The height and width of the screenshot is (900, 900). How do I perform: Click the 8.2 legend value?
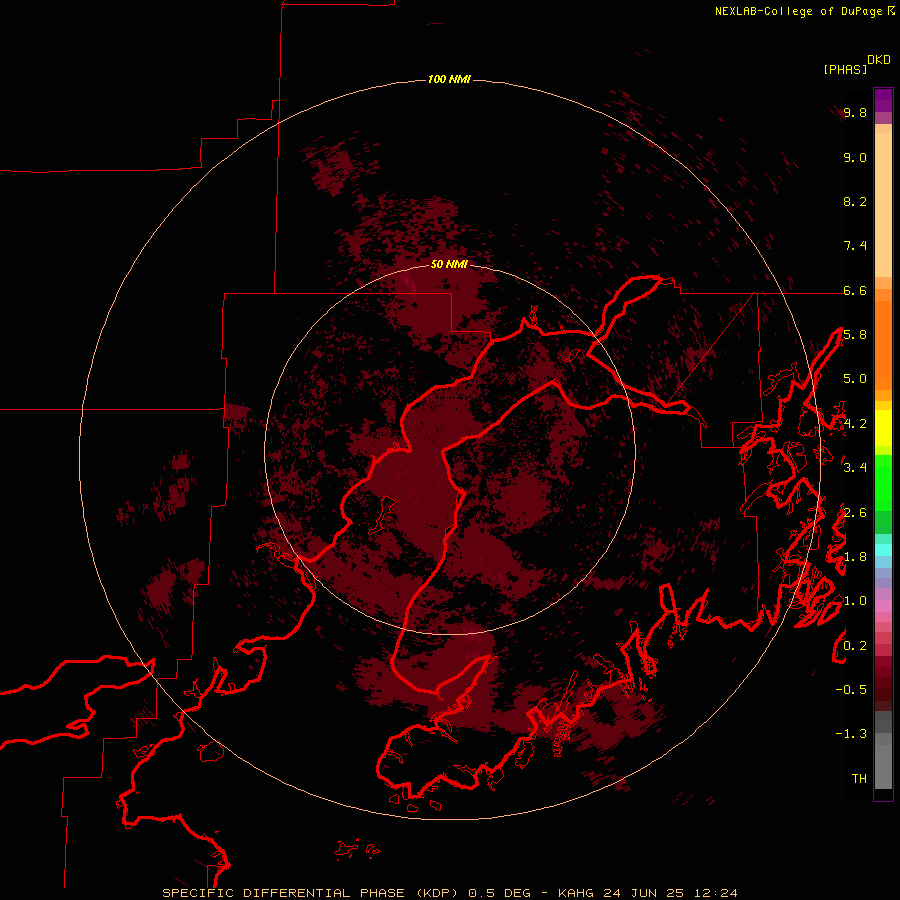855,201
